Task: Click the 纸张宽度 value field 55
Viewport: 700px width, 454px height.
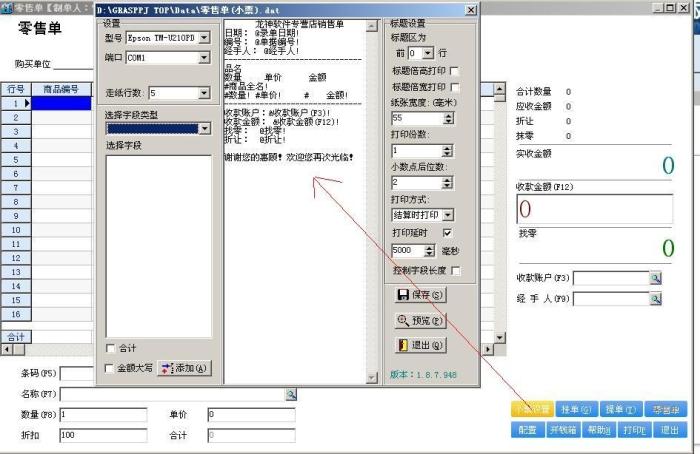Action: 417,118
